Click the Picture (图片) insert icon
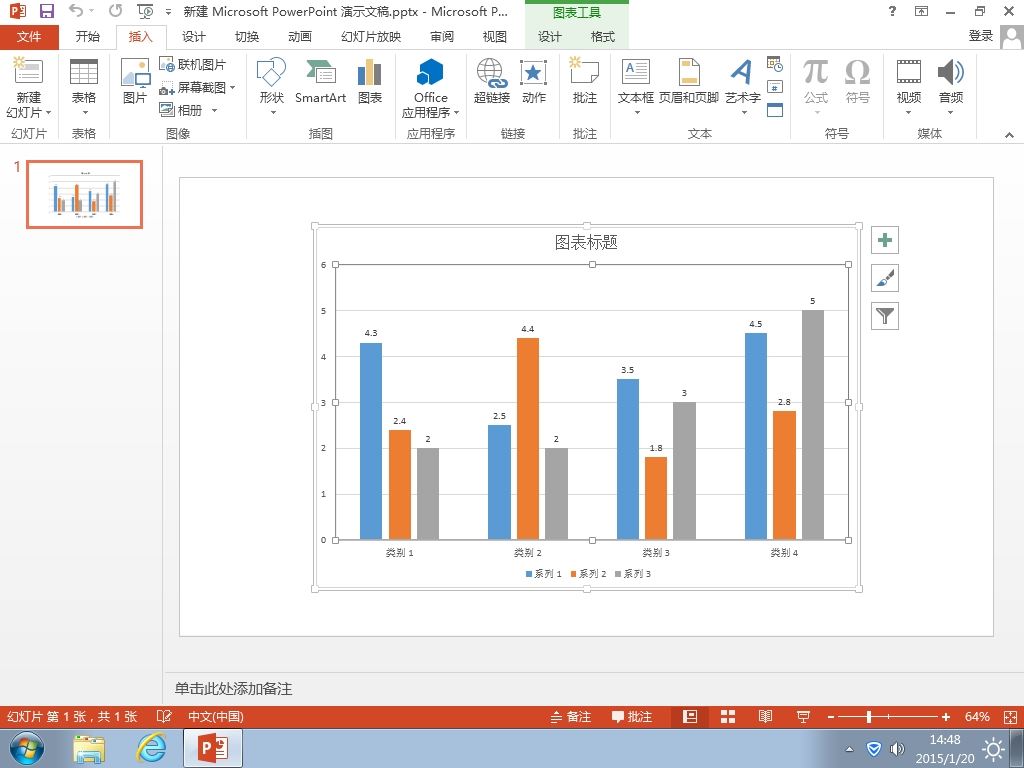The height and width of the screenshot is (768, 1024). pyautogui.click(x=135, y=72)
